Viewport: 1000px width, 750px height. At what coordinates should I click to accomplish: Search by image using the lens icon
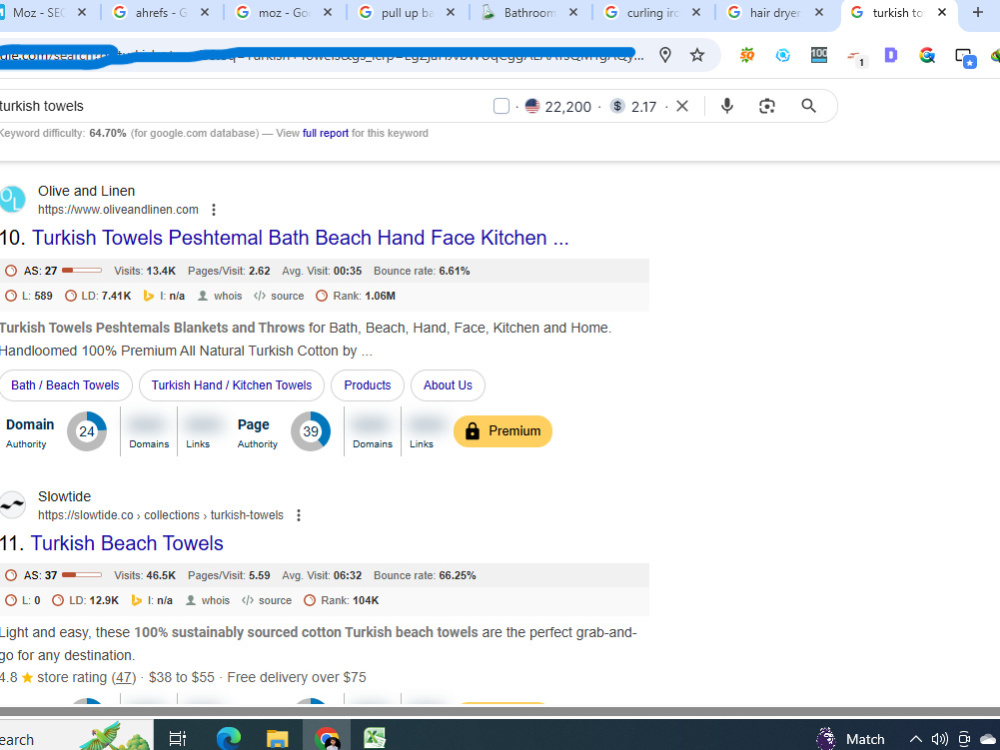click(x=767, y=106)
